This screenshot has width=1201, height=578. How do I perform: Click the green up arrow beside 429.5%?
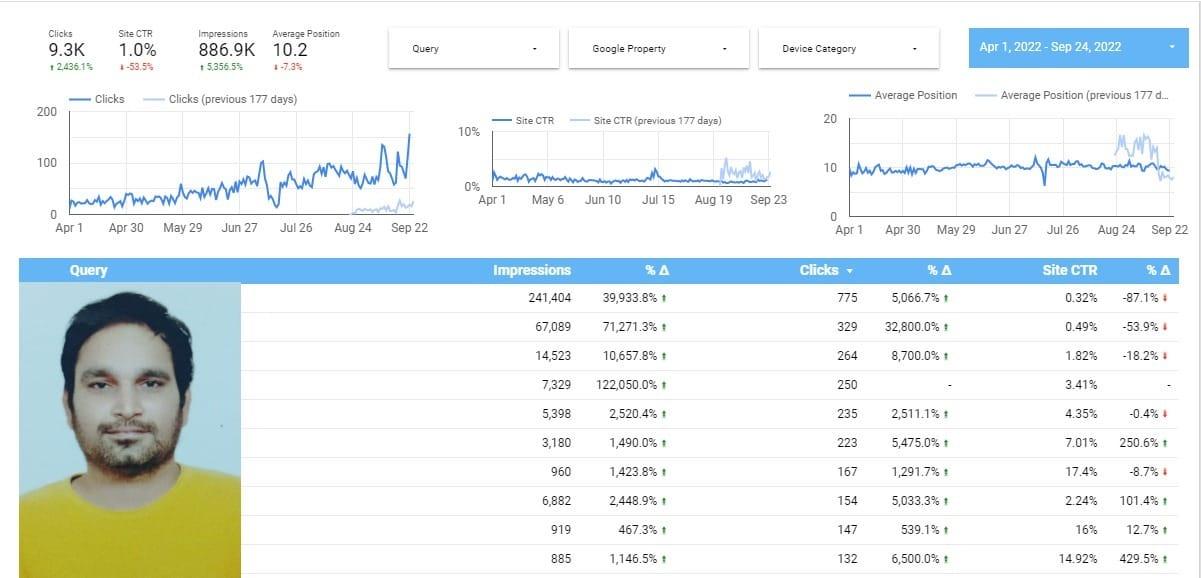pyautogui.click(x=1165, y=559)
